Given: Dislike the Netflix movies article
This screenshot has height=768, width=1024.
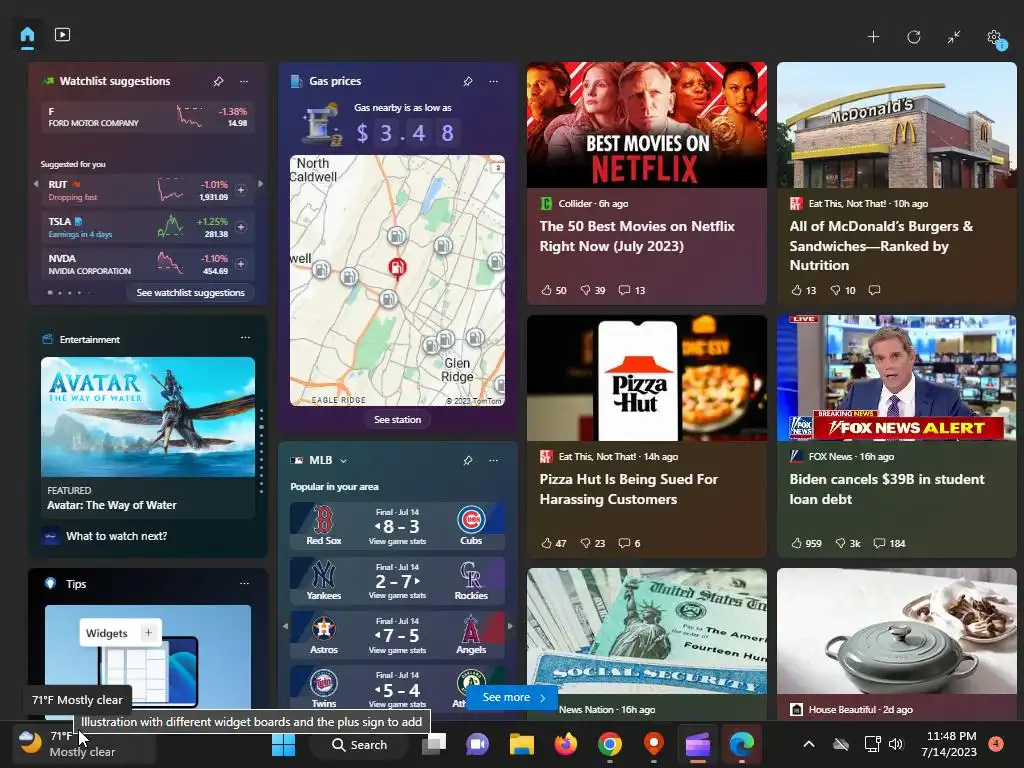Looking at the screenshot, I should click(592, 290).
